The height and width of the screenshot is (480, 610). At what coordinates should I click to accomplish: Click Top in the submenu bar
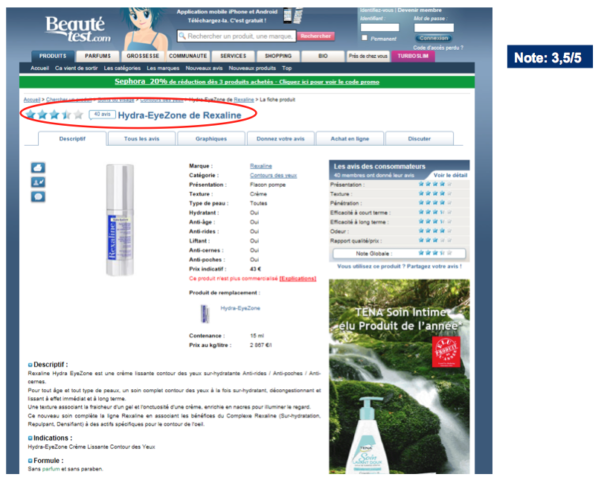tap(287, 68)
